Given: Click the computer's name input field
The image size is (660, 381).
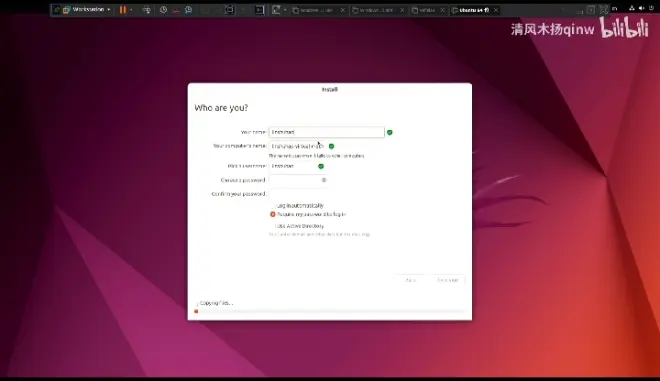Looking at the screenshot, I should [297, 146].
